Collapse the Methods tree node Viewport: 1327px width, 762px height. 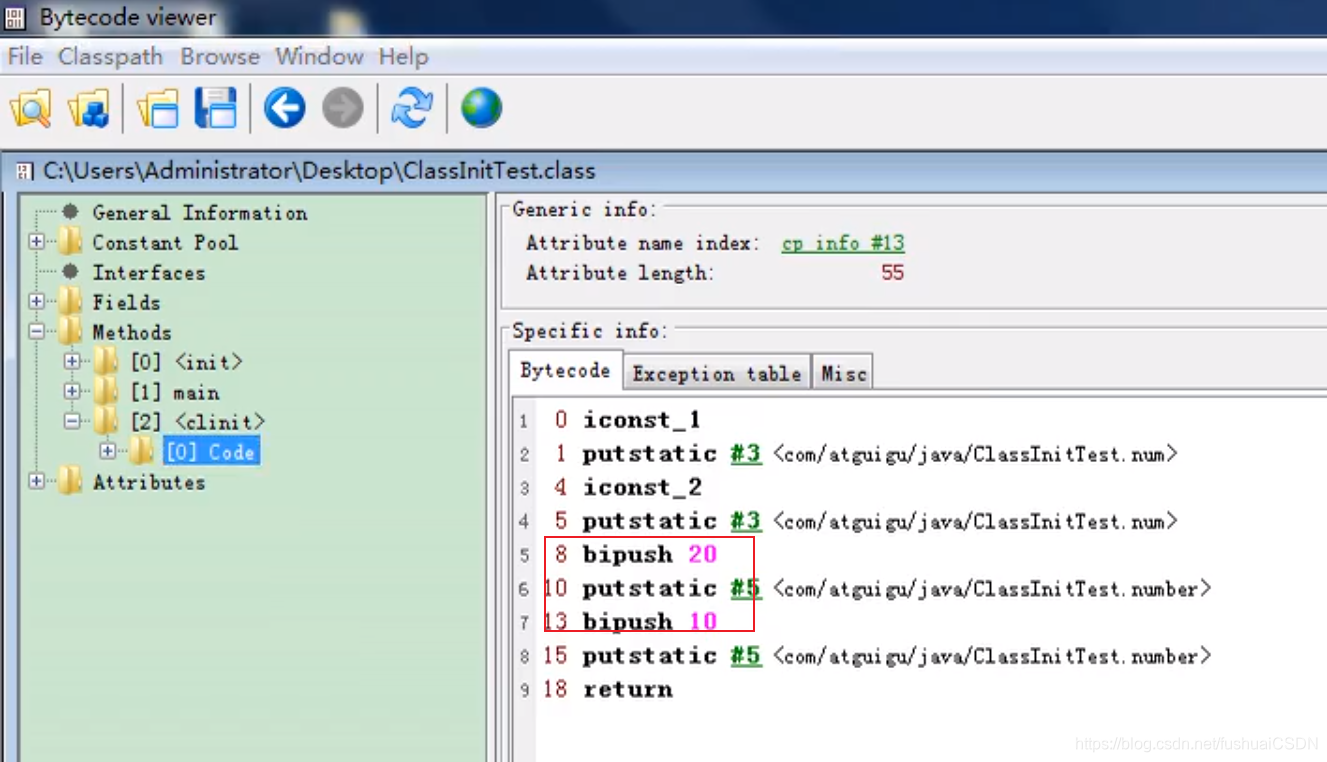(x=37, y=332)
